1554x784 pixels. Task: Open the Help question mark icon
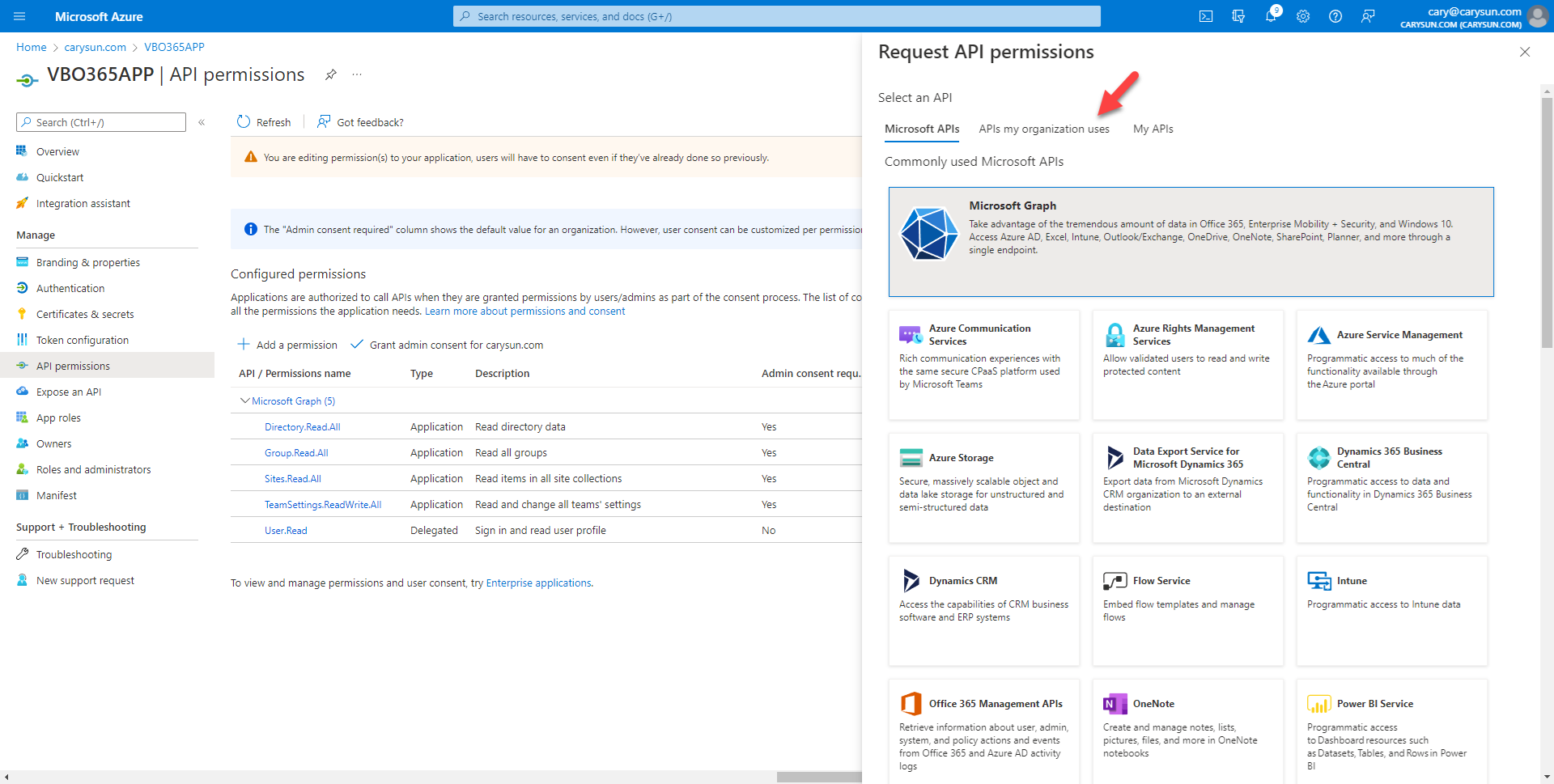[x=1335, y=16]
